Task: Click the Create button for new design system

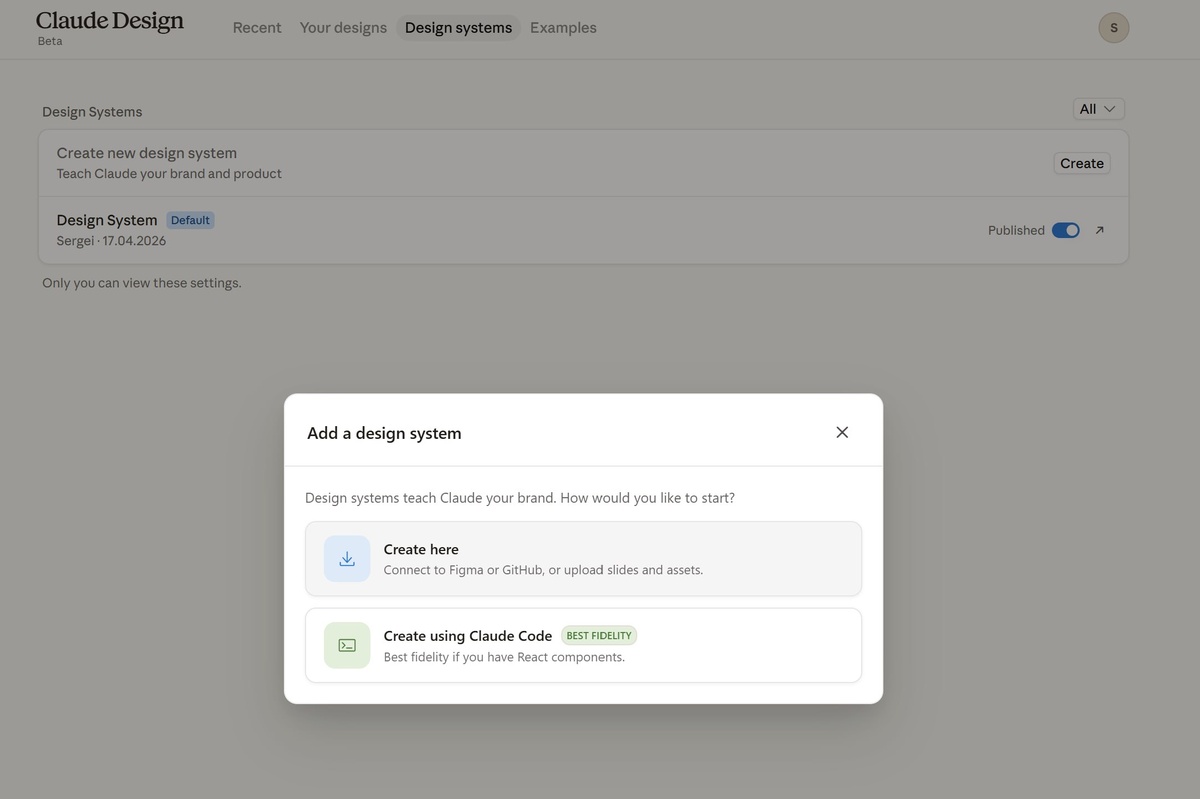Action: click(1082, 163)
